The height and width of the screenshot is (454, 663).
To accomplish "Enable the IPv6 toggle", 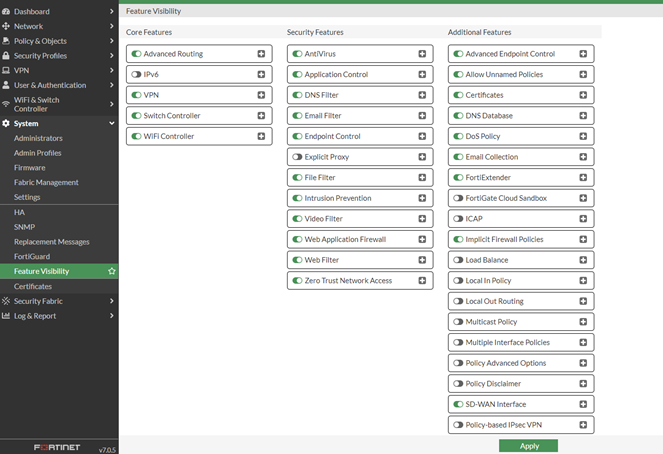I will 136,74.
